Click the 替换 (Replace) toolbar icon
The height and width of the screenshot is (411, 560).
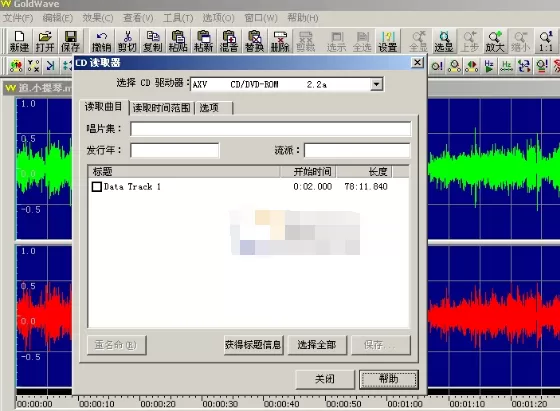click(x=254, y=41)
